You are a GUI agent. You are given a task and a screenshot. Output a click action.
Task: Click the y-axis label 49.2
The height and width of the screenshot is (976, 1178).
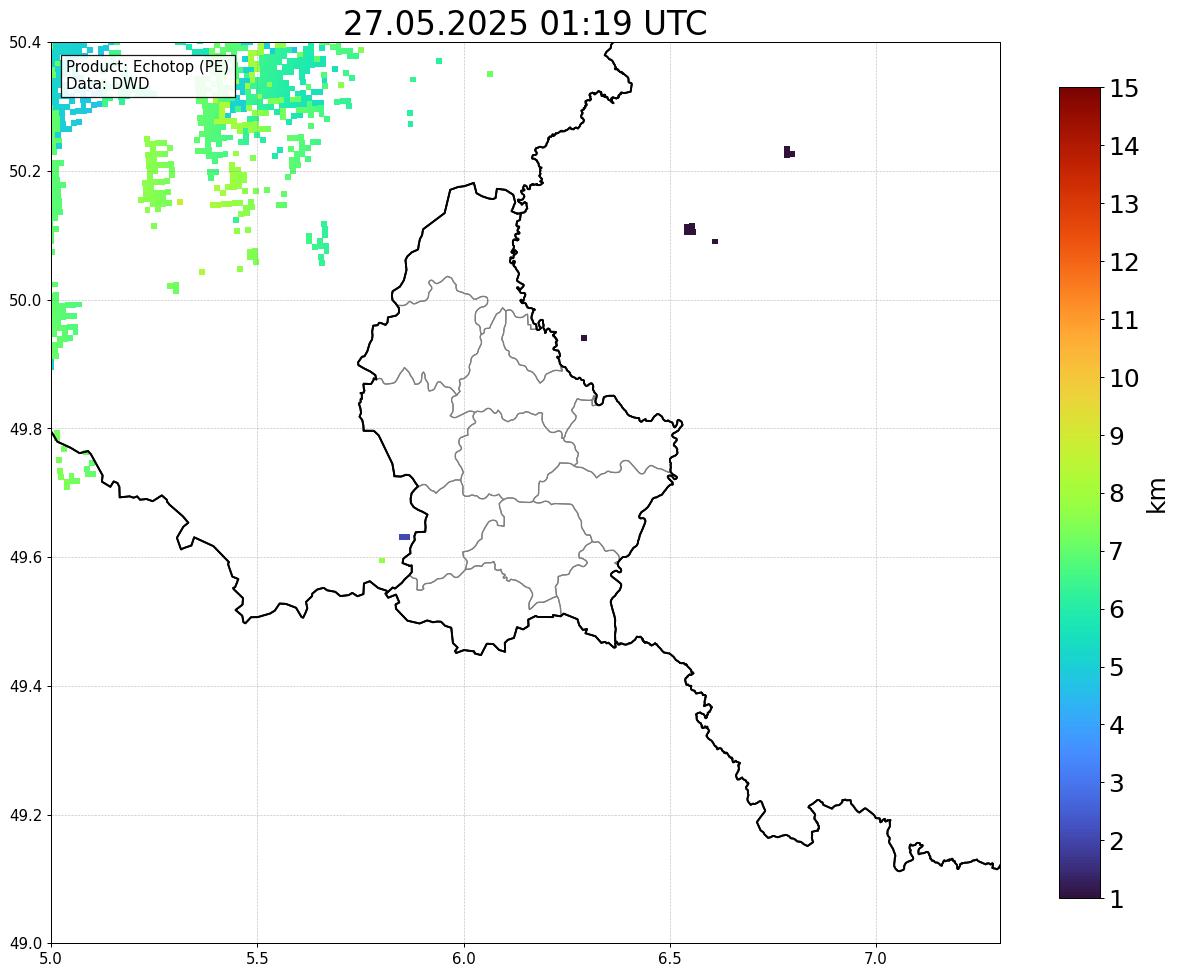24,815
